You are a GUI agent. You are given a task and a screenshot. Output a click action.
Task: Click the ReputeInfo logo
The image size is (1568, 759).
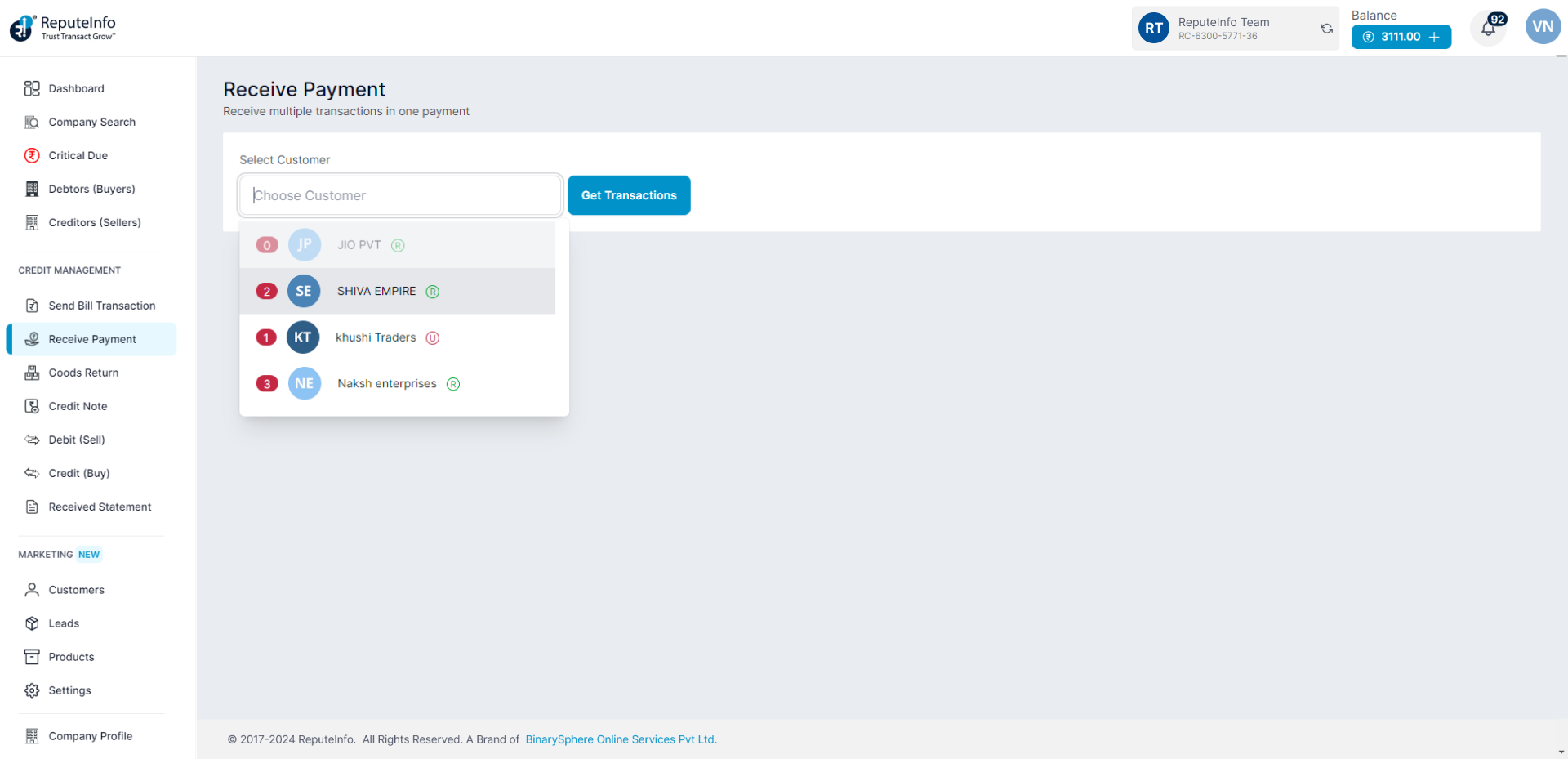point(63,28)
